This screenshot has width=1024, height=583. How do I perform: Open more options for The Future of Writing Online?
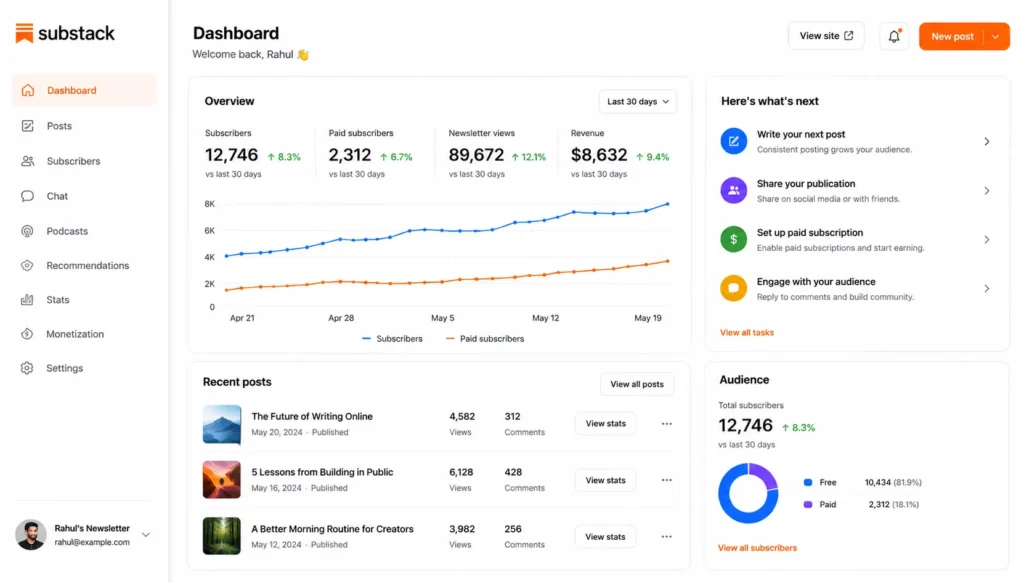point(666,424)
